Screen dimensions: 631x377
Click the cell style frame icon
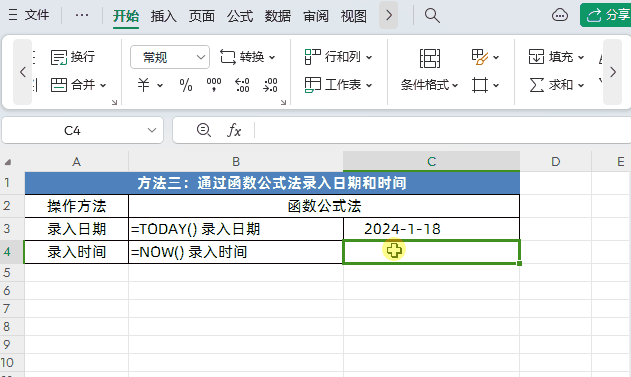480,85
